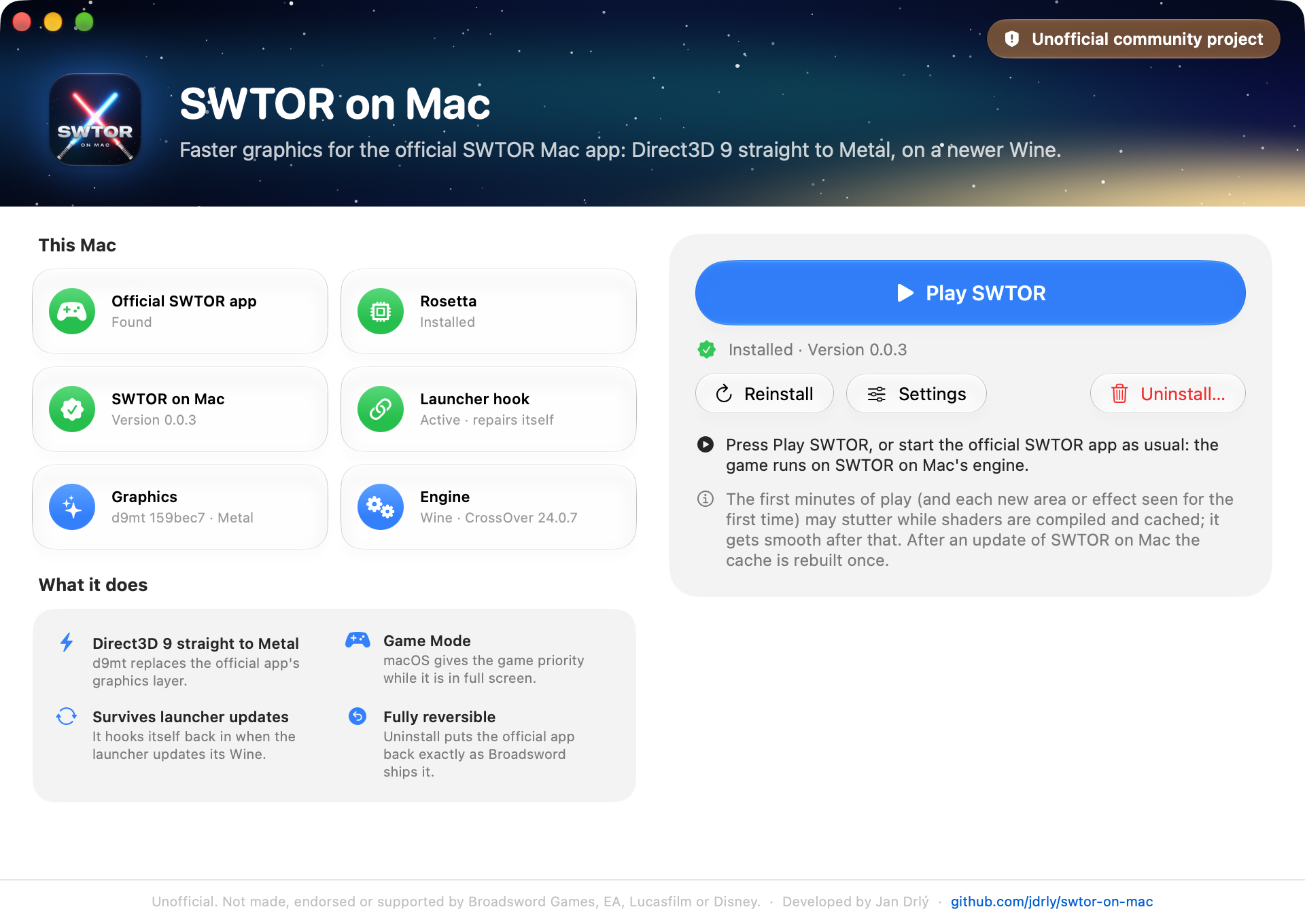
Task: Click the Unofficial community project badge
Action: pos(1134,39)
